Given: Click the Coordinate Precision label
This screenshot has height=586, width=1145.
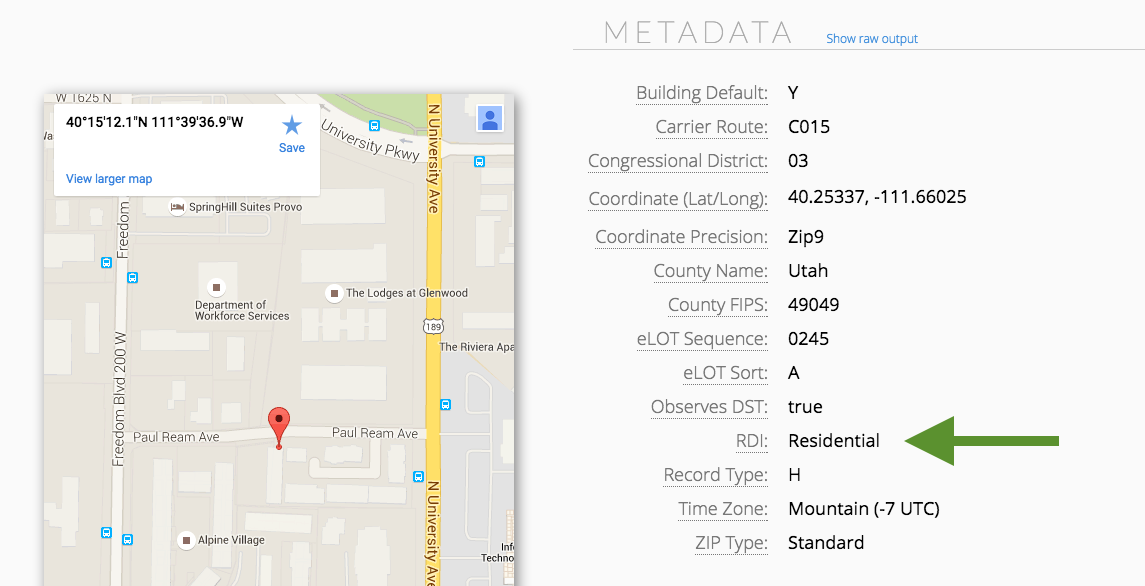Looking at the screenshot, I should tap(681, 237).
